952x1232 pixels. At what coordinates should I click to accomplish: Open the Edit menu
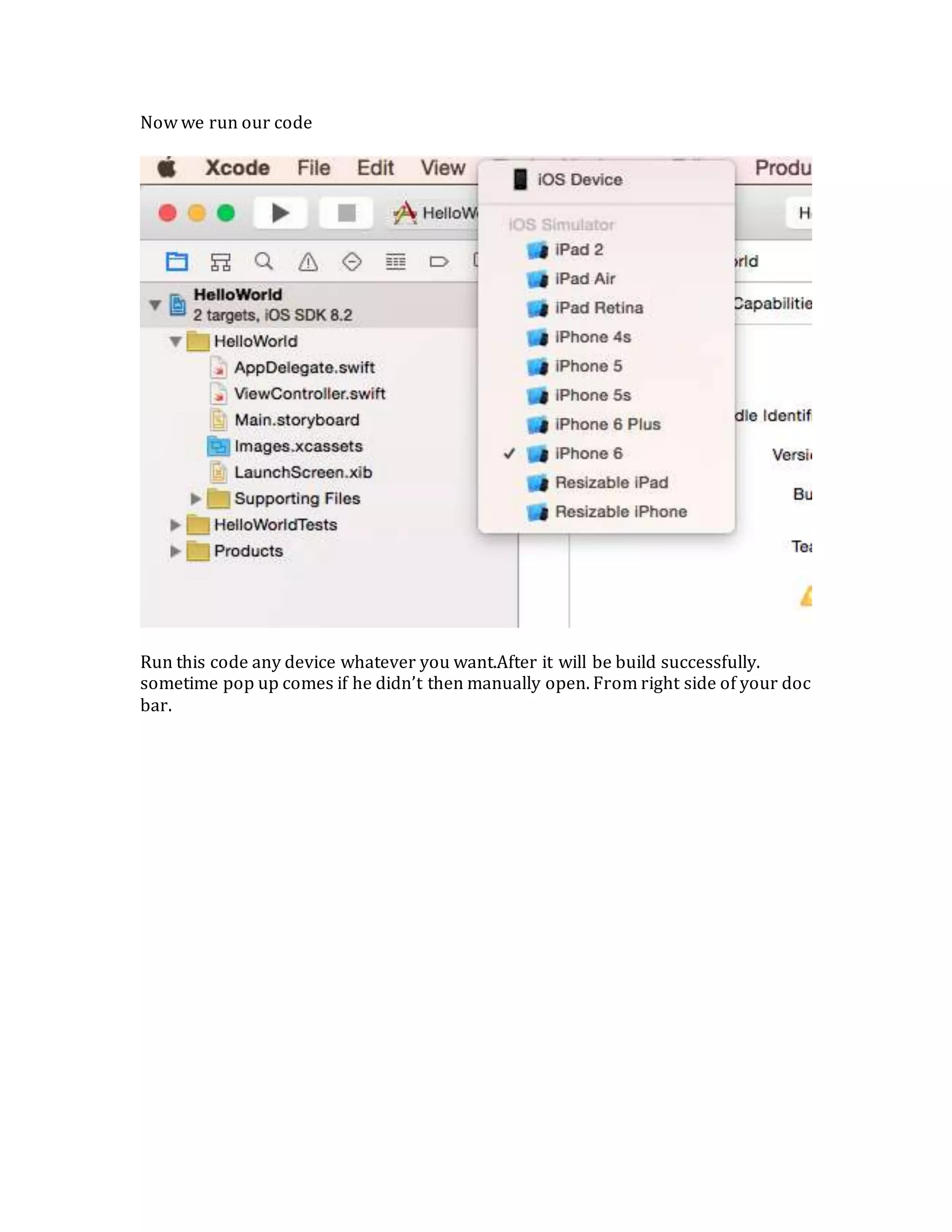coord(375,168)
